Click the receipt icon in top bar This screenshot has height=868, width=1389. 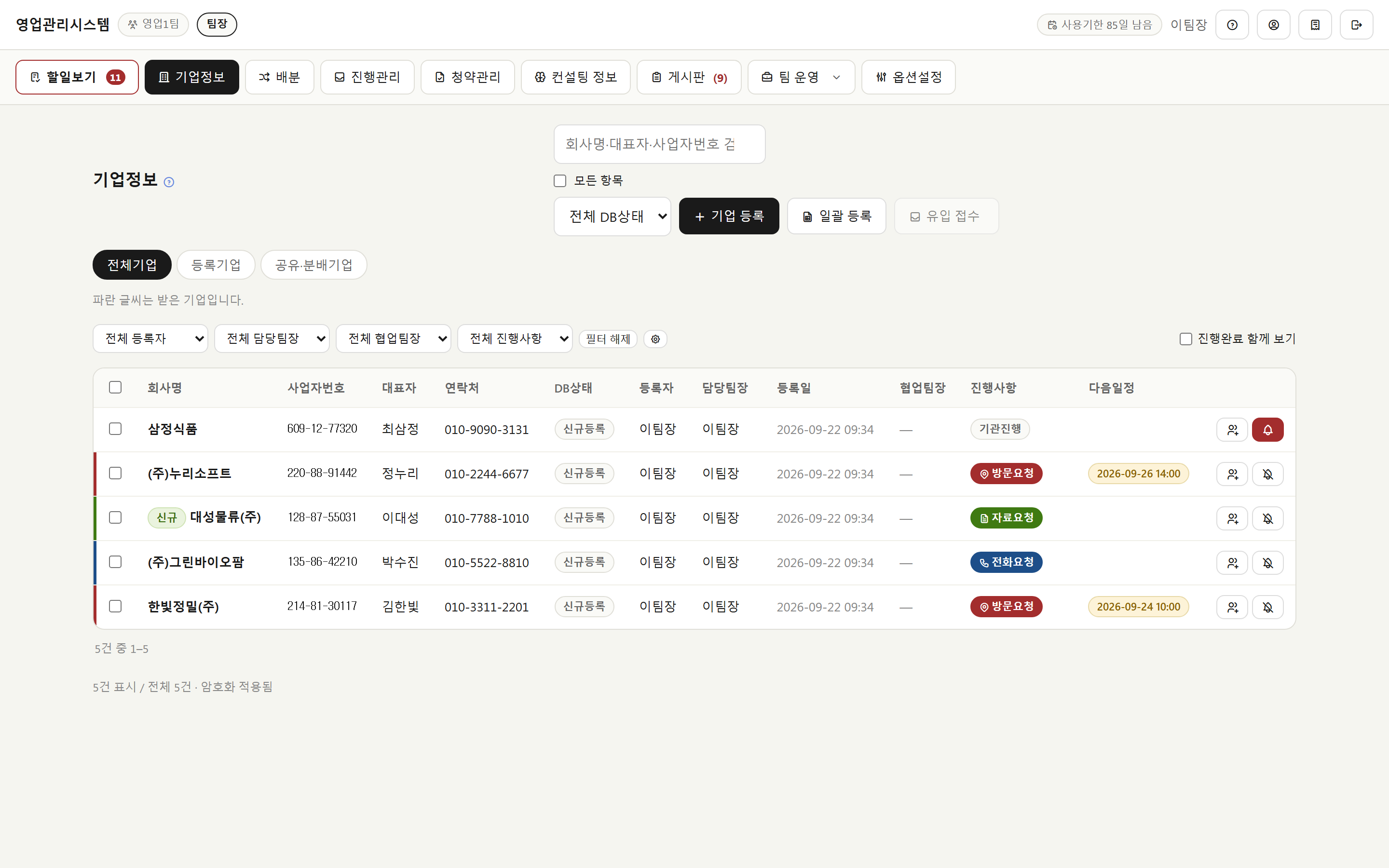1315,25
